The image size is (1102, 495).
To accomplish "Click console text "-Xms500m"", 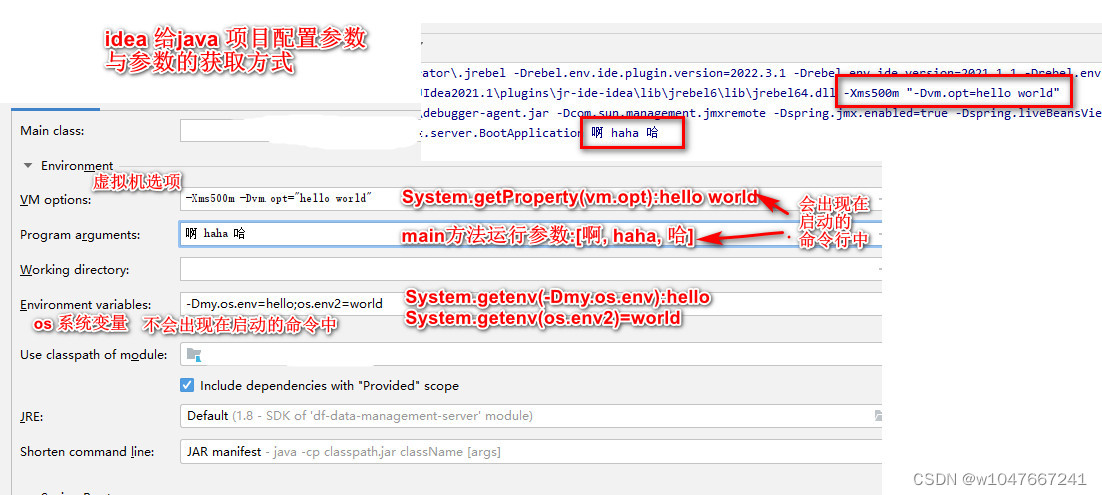I will pyautogui.click(x=872, y=93).
